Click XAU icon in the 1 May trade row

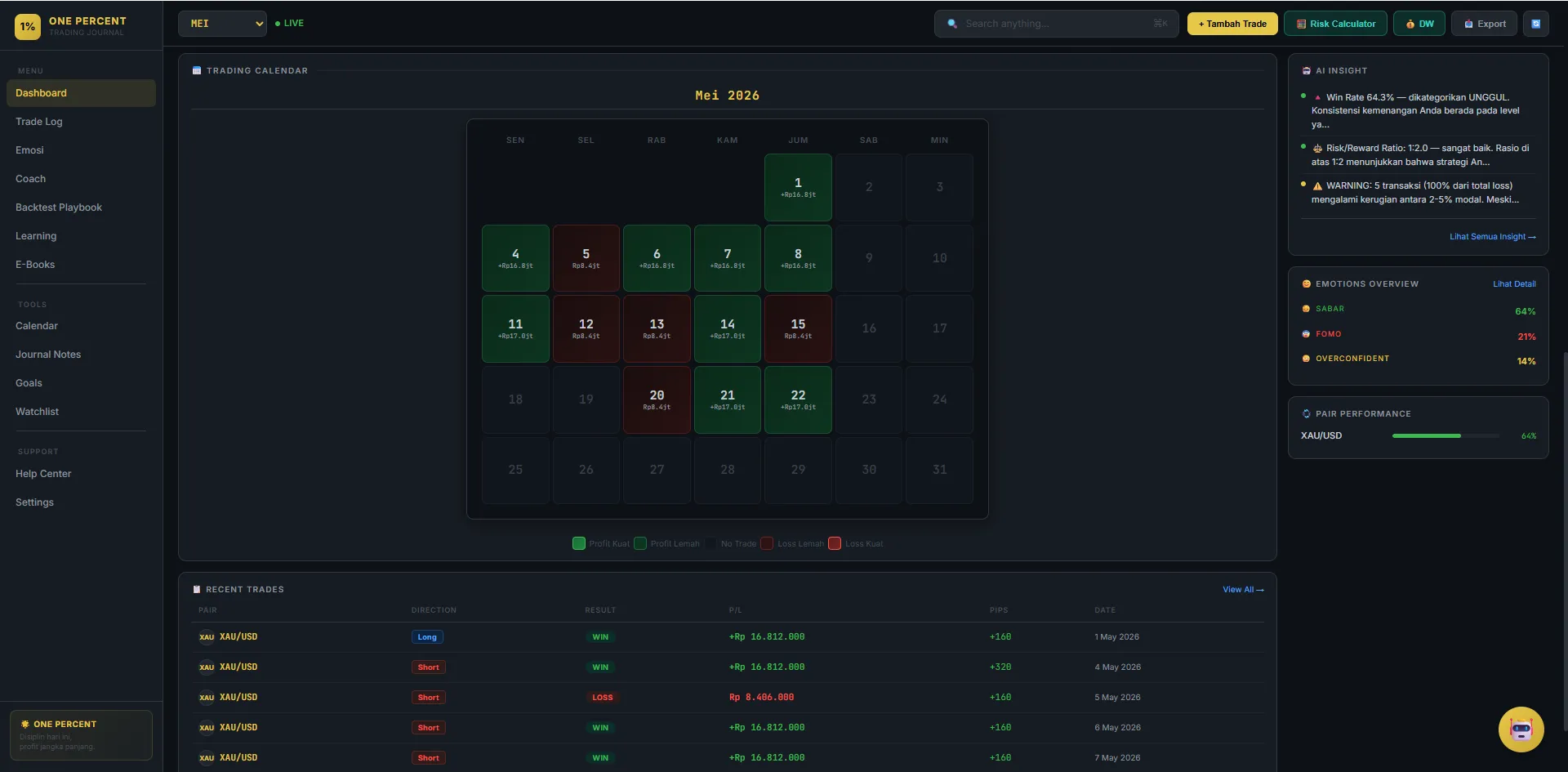coord(207,637)
